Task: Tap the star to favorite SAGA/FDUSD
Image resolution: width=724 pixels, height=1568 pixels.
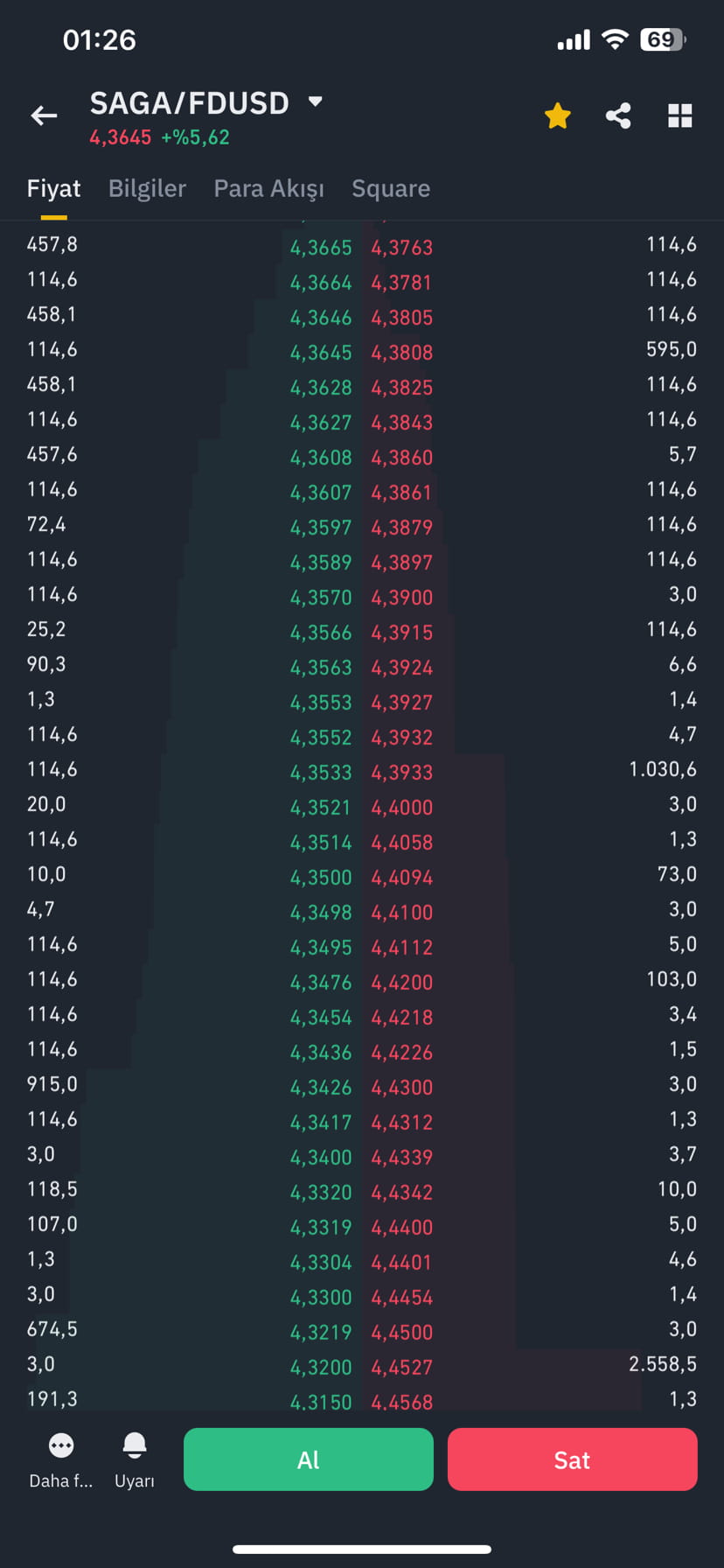Action: click(x=557, y=115)
